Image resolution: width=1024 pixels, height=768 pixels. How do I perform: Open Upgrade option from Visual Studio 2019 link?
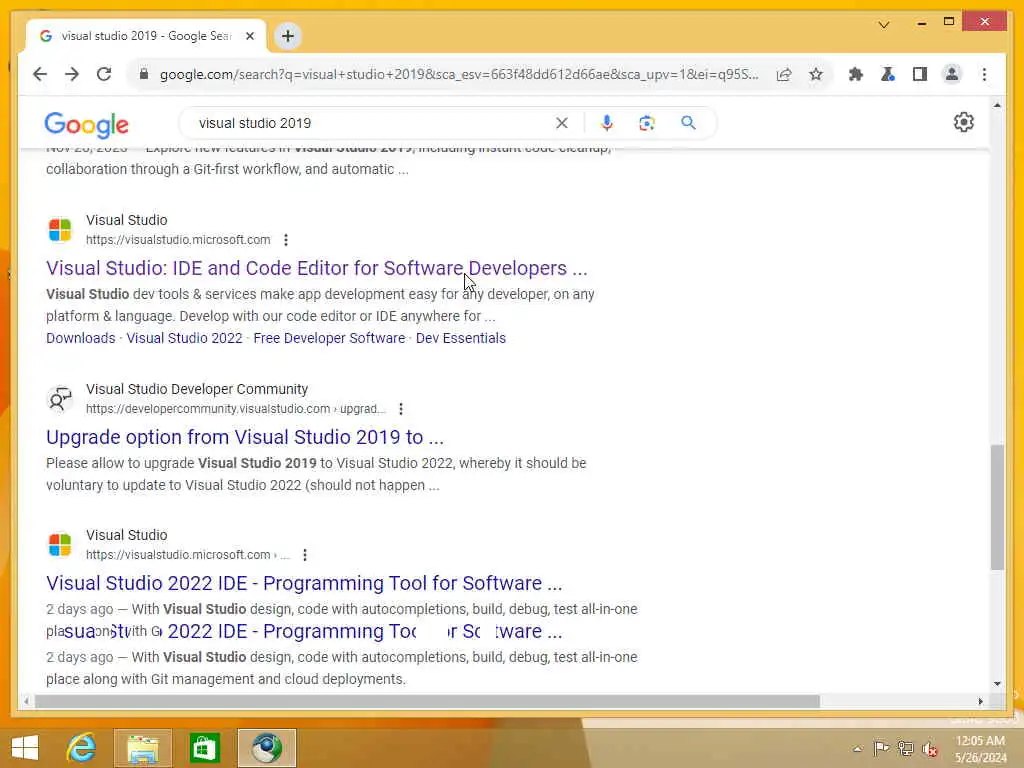coord(245,438)
